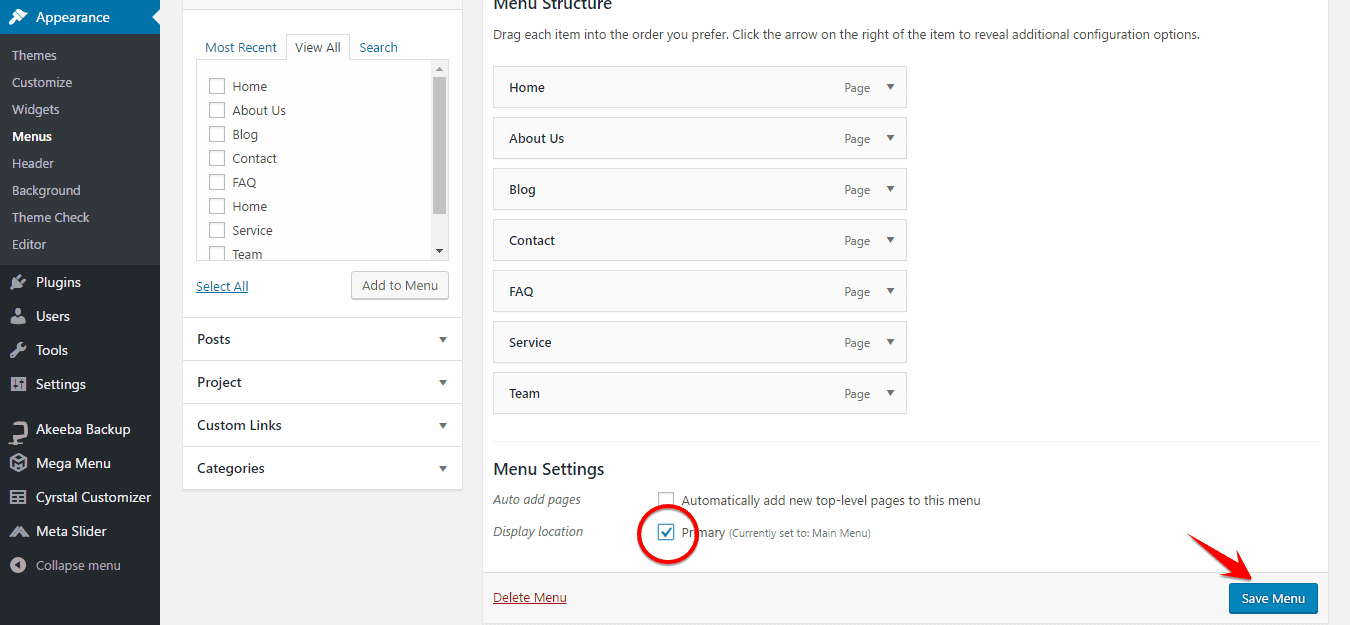Select the Plugins sidebar icon
This screenshot has width=1350, height=625.
18,282
